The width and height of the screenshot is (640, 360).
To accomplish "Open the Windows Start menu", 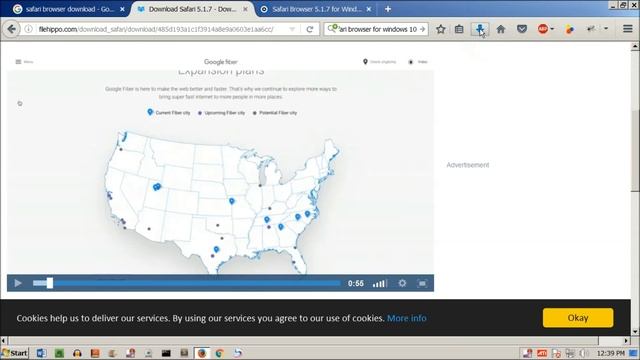I will tap(15, 353).
